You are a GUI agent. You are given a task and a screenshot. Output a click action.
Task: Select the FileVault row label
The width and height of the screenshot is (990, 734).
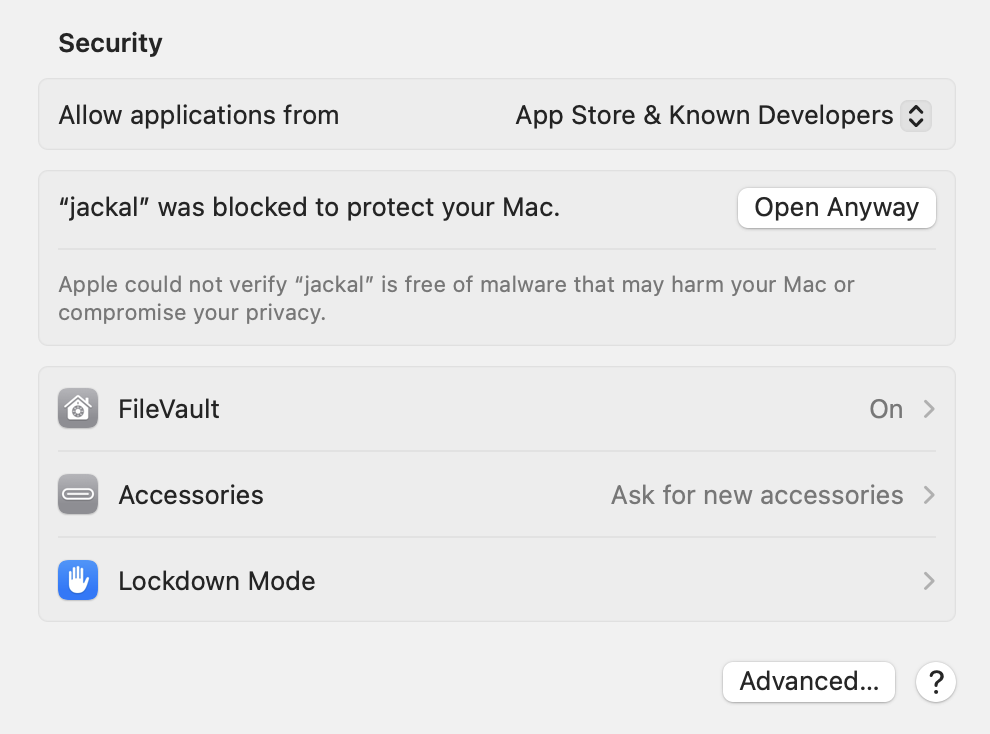click(169, 409)
